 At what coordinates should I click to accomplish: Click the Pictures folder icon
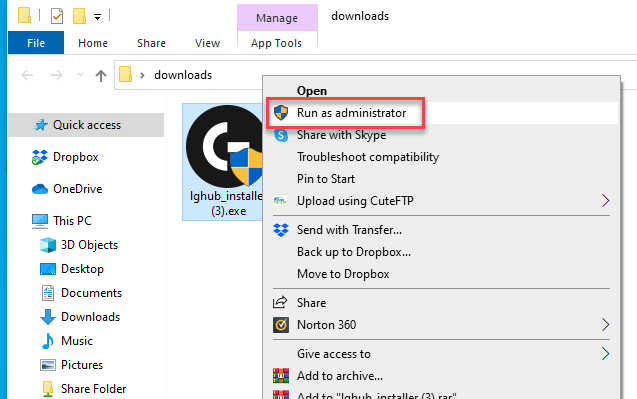pyautogui.click(x=48, y=365)
